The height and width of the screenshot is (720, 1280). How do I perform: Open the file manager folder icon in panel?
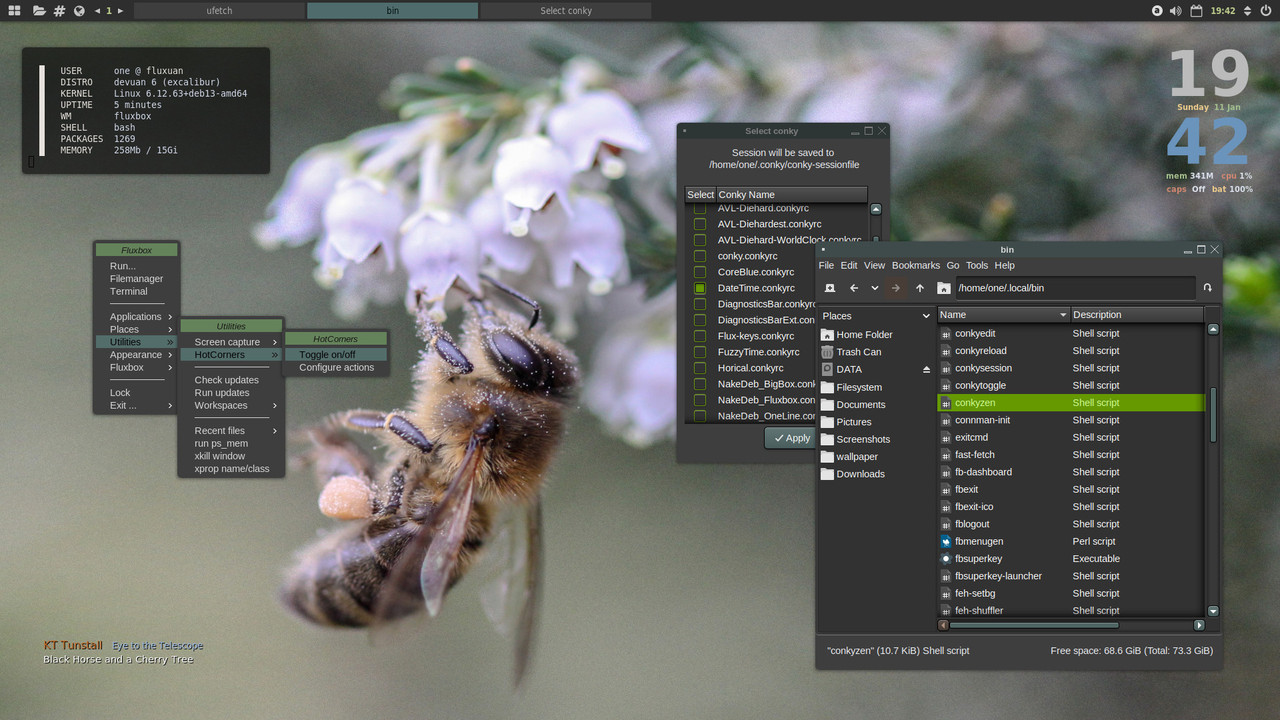tap(38, 11)
